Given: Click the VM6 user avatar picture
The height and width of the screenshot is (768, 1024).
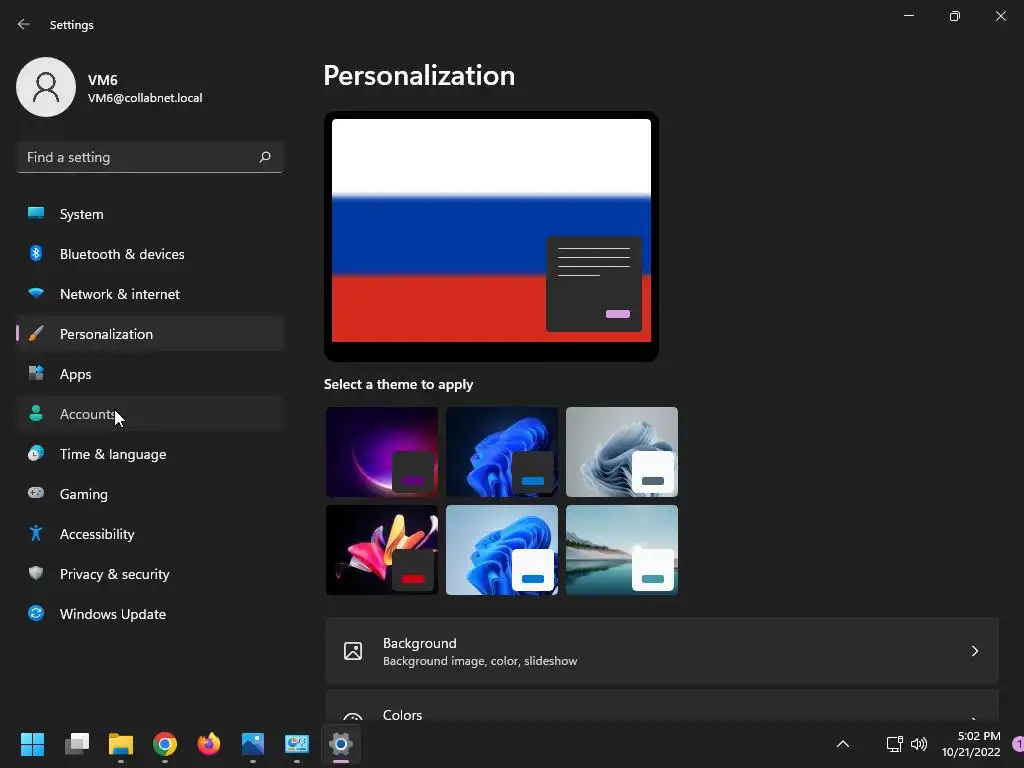Looking at the screenshot, I should (46, 87).
